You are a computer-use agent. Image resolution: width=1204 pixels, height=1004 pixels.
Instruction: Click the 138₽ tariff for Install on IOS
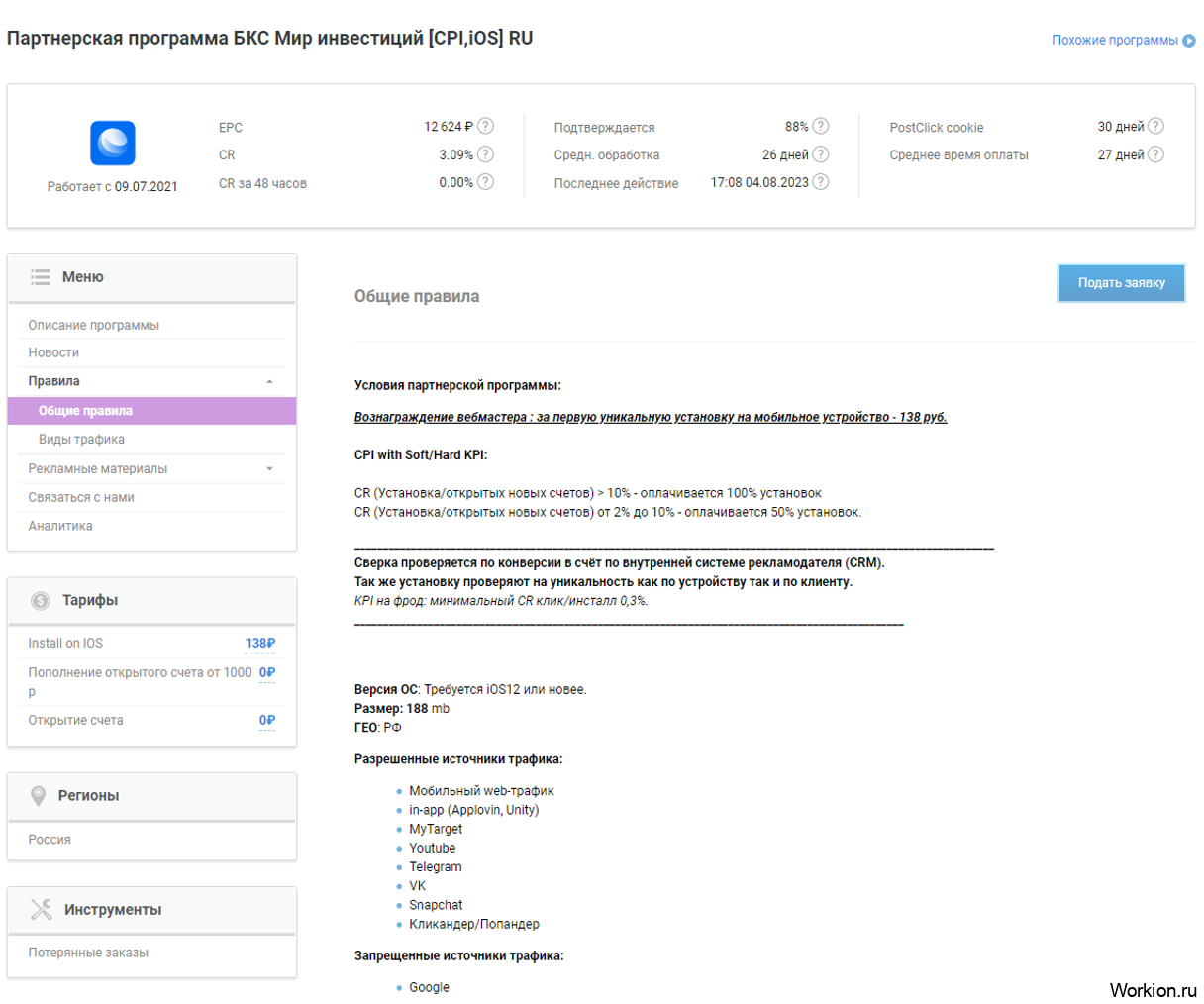tap(260, 643)
